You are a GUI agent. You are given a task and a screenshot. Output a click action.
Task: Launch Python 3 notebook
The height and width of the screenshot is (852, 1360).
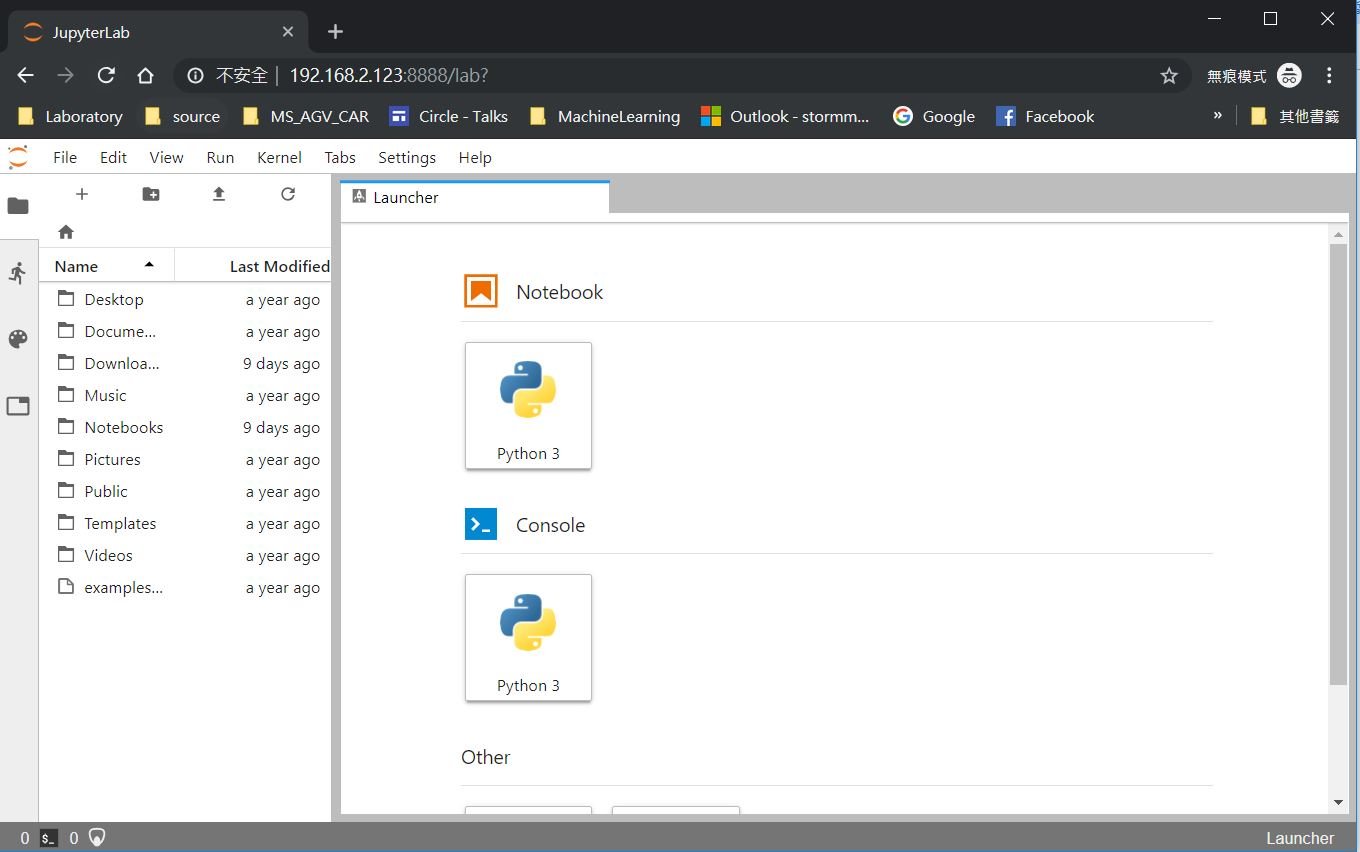point(528,405)
